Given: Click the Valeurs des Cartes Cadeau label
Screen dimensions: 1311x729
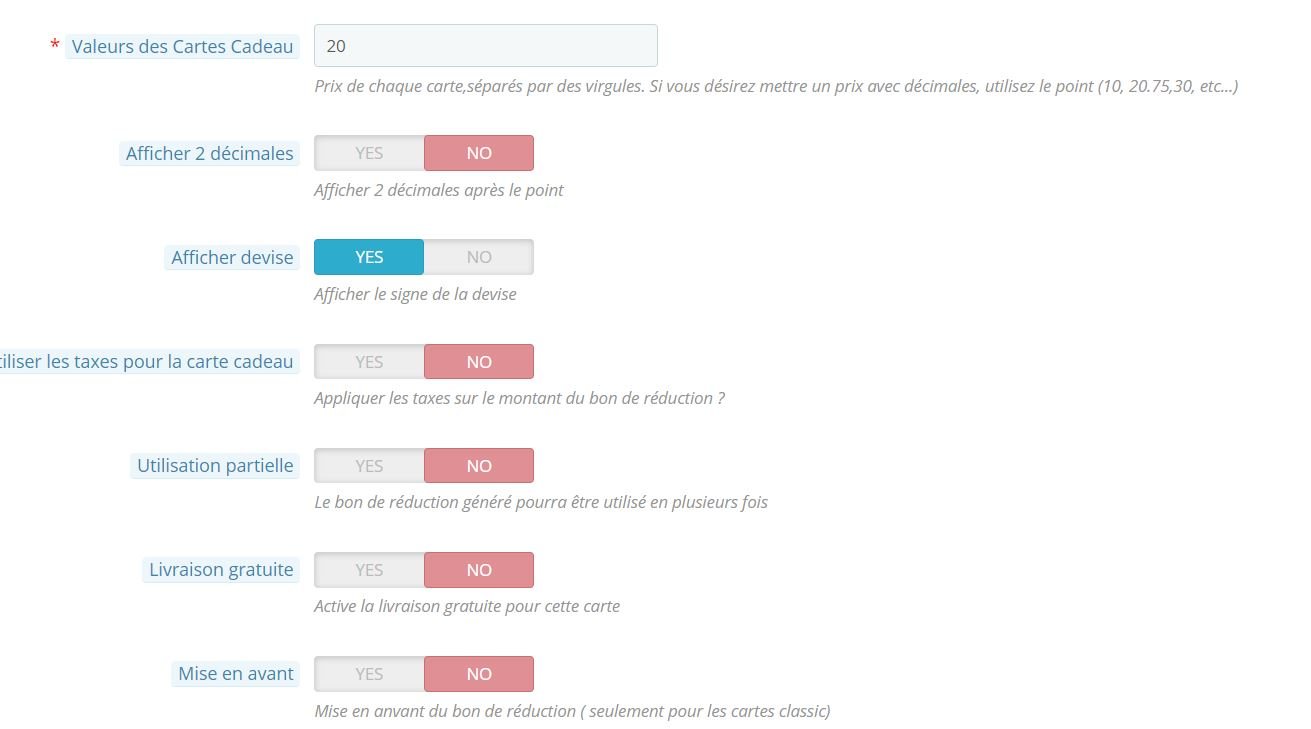Looking at the screenshot, I should pyautogui.click(x=183, y=46).
